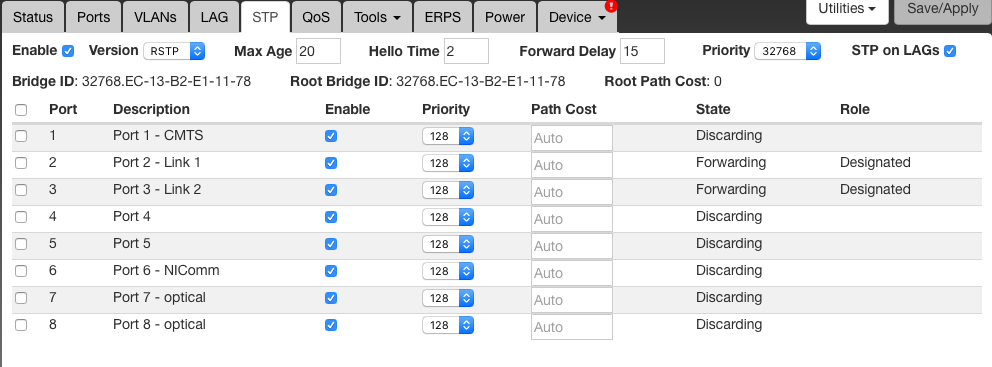
Task: Switch to the VLANs tab
Action: pyautogui.click(x=155, y=17)
